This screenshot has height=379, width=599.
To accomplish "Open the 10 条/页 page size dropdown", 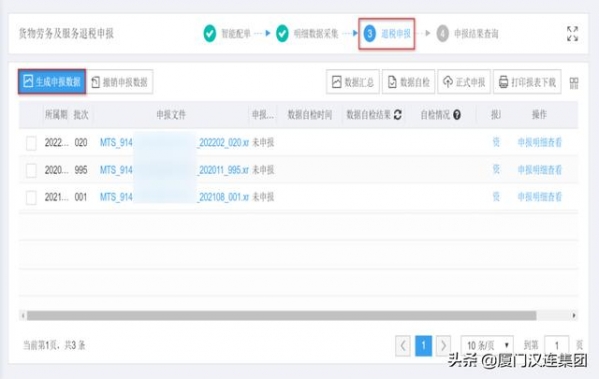I will (x=487, y=346).
